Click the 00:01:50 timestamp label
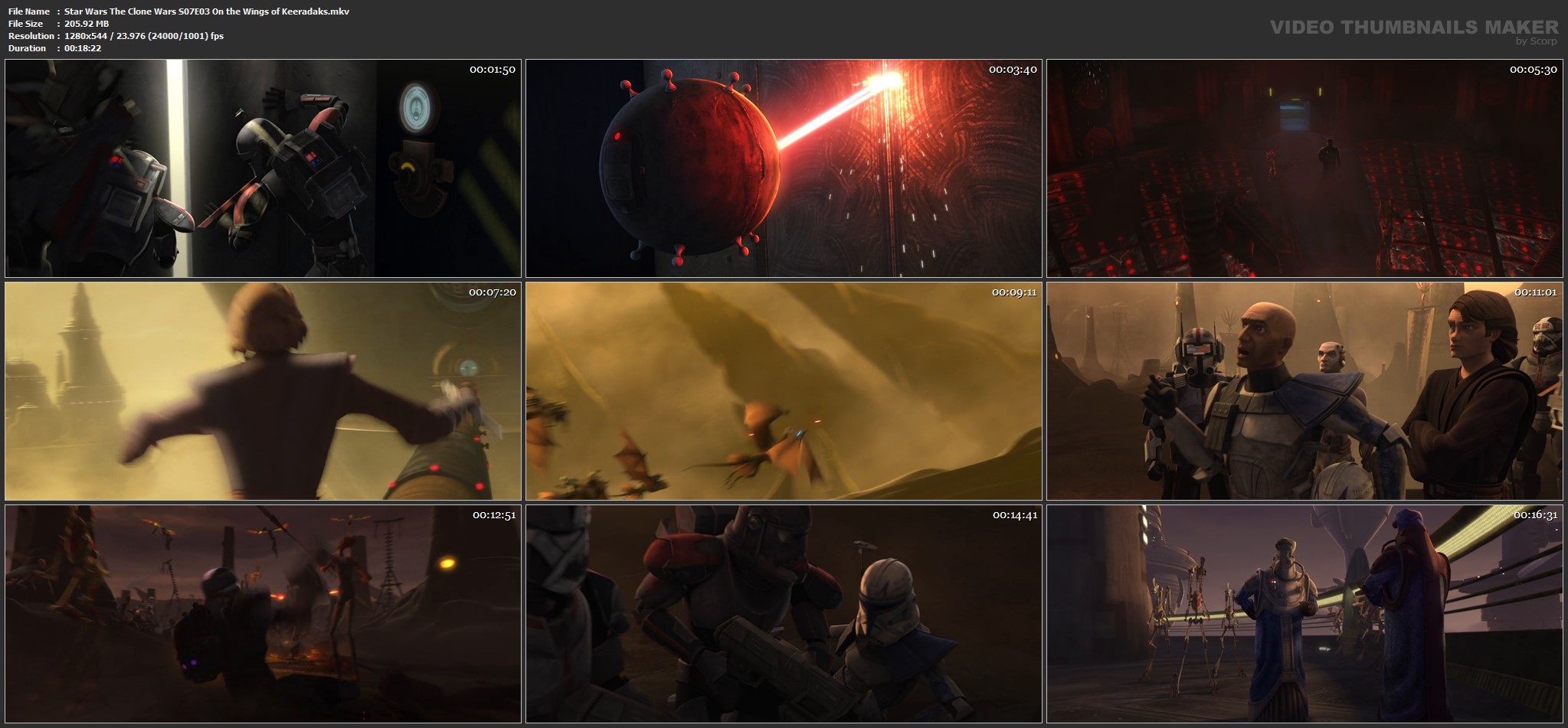 click(493, 70)
